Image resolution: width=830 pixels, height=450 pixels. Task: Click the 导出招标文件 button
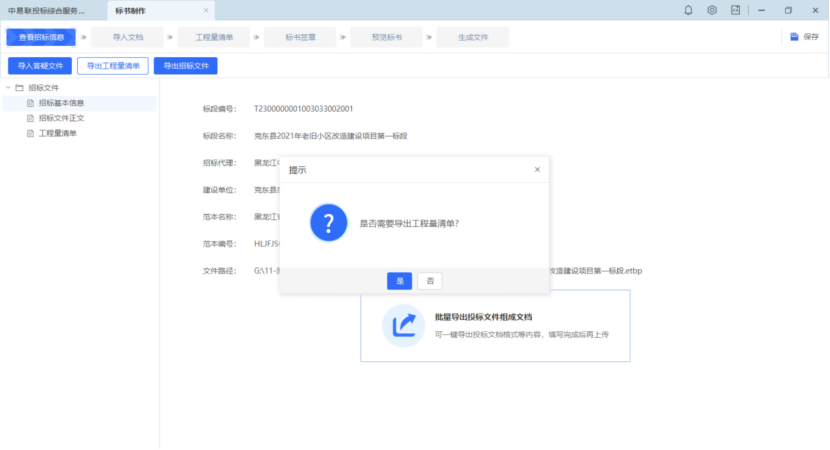pos(185,66)
